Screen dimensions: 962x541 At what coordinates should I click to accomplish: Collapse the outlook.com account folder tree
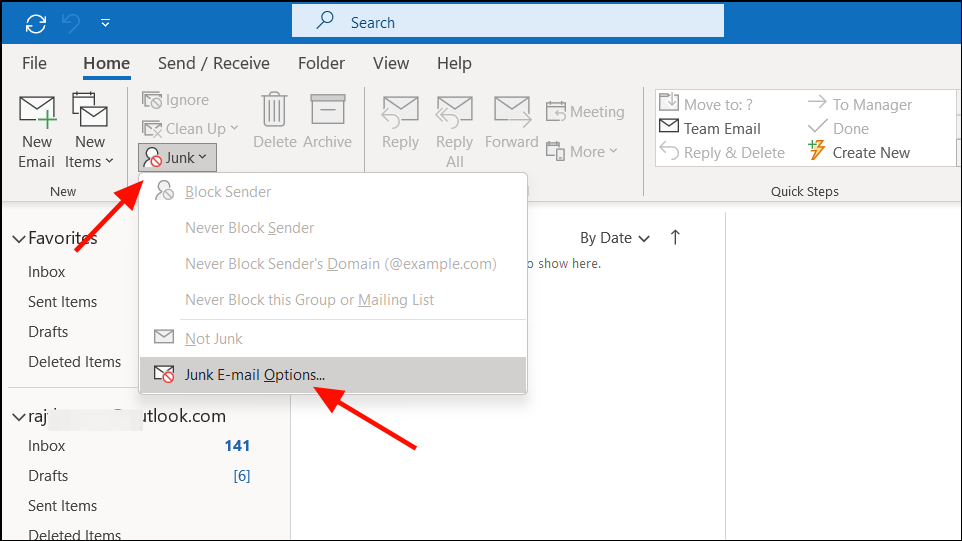(x=19, y=417)
